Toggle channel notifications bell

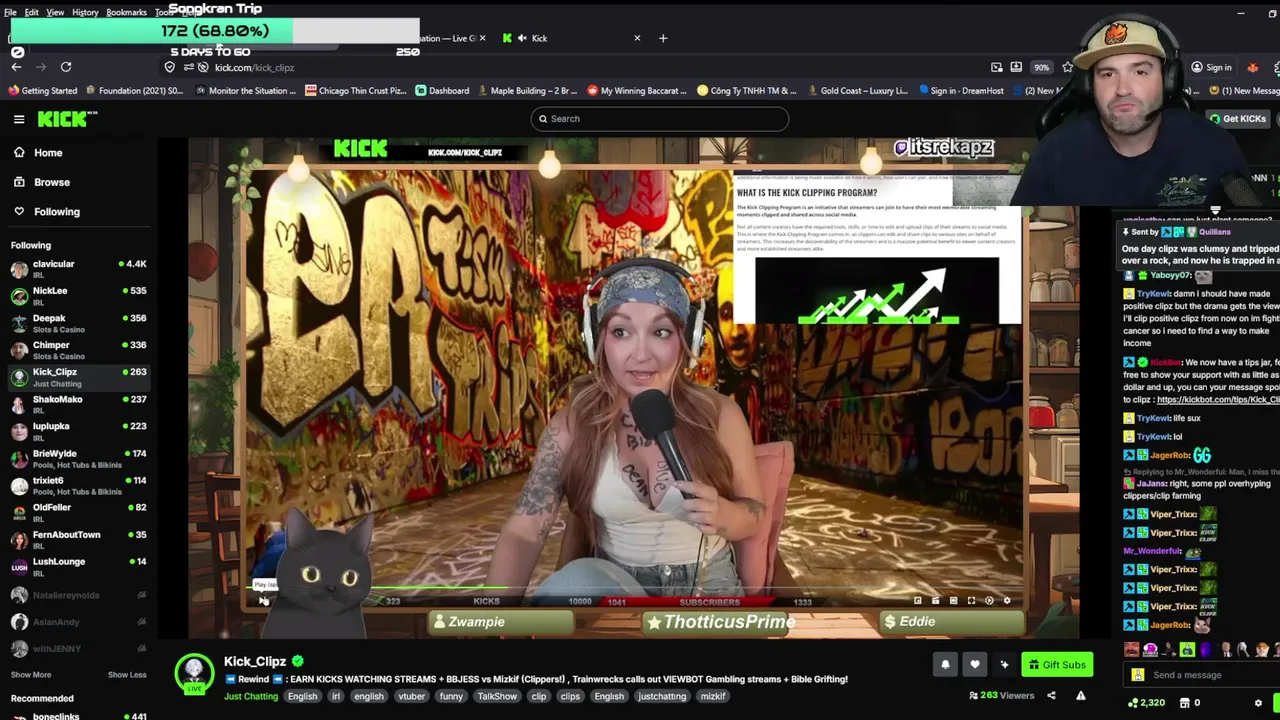coord(945,665)
